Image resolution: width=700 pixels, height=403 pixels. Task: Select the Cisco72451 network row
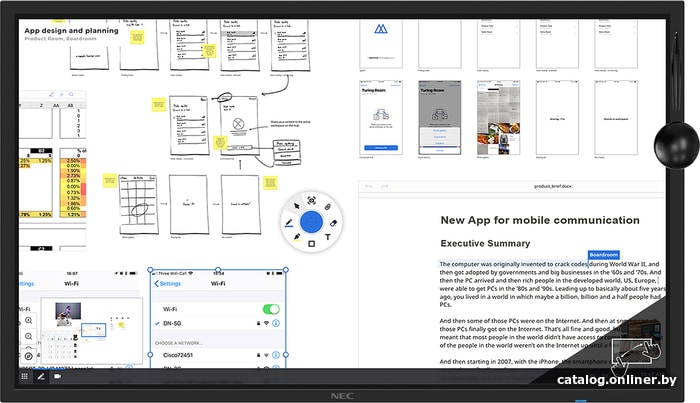218,355
